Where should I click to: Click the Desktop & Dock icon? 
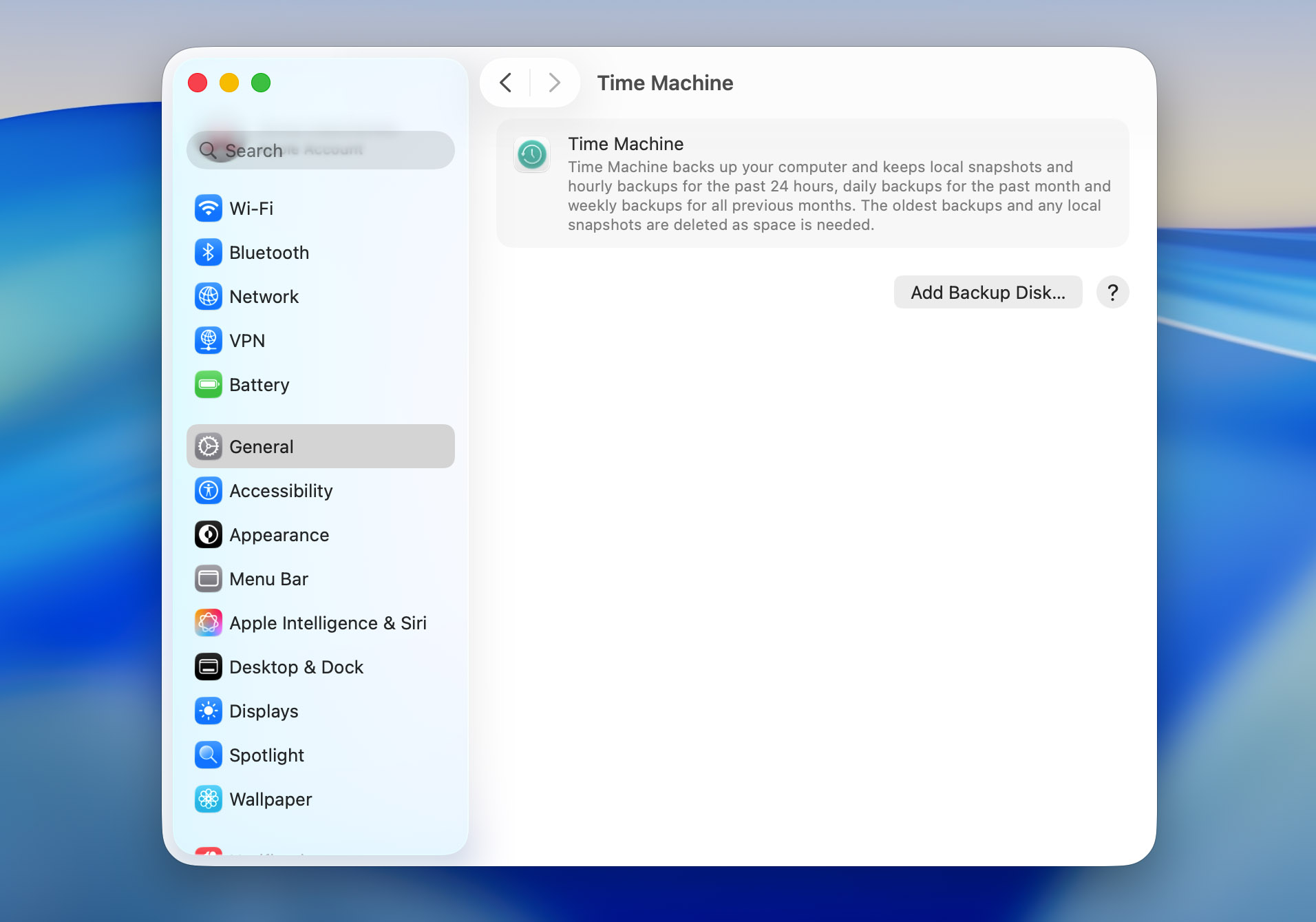tap(209, 667)
